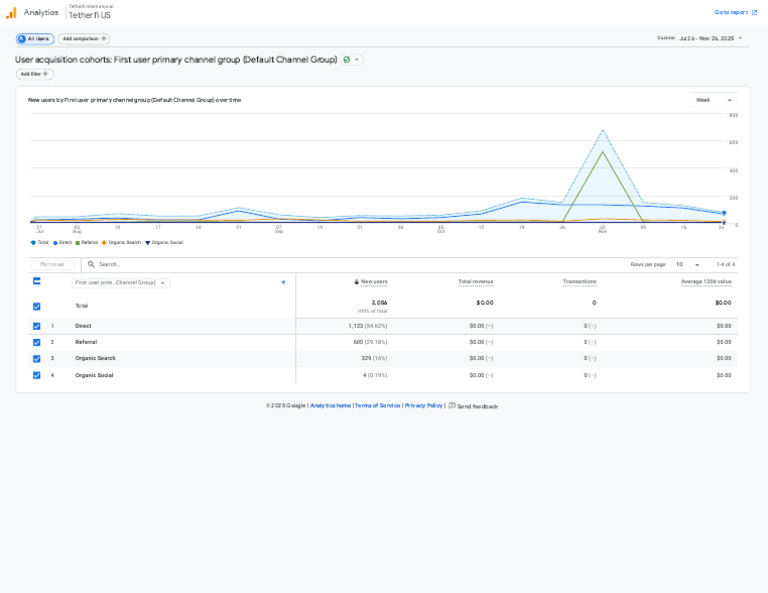
Task: Uncheck the Direct row checkbox
Action: 37,326
